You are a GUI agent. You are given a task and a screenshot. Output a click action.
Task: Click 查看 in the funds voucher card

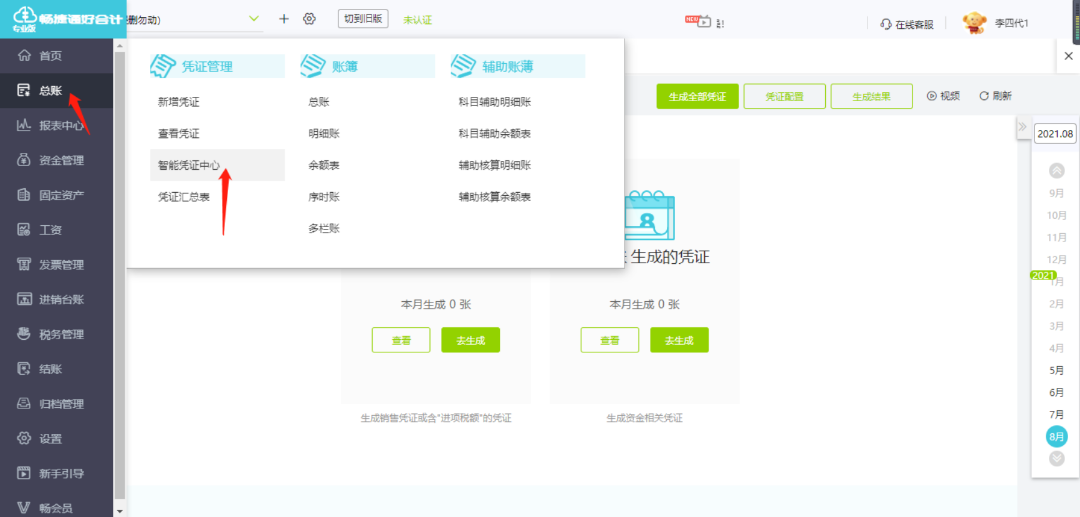(x=610, y=340)
